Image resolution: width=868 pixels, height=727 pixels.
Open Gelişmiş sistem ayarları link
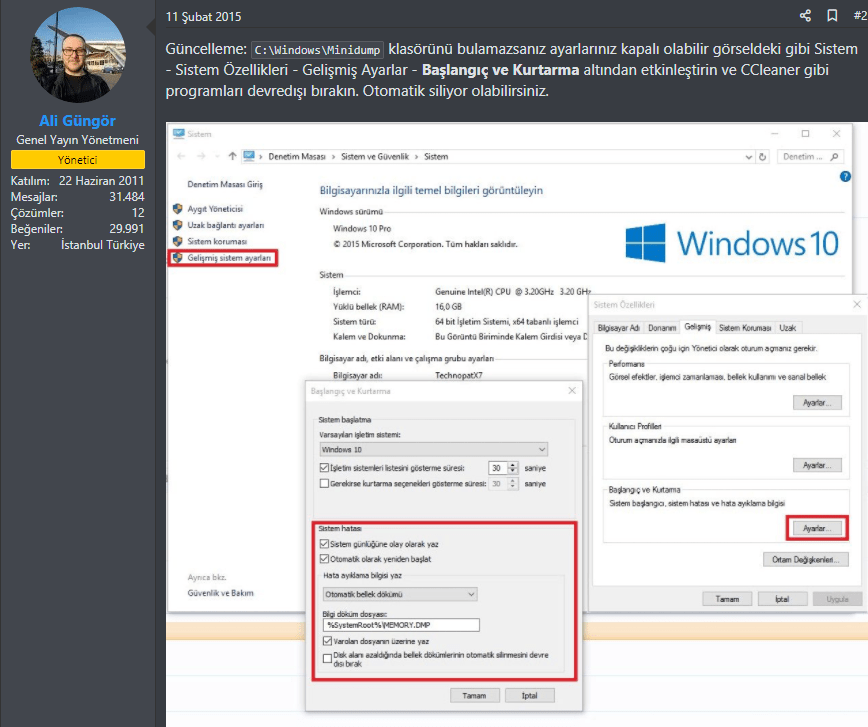click(x=229, y=258)
